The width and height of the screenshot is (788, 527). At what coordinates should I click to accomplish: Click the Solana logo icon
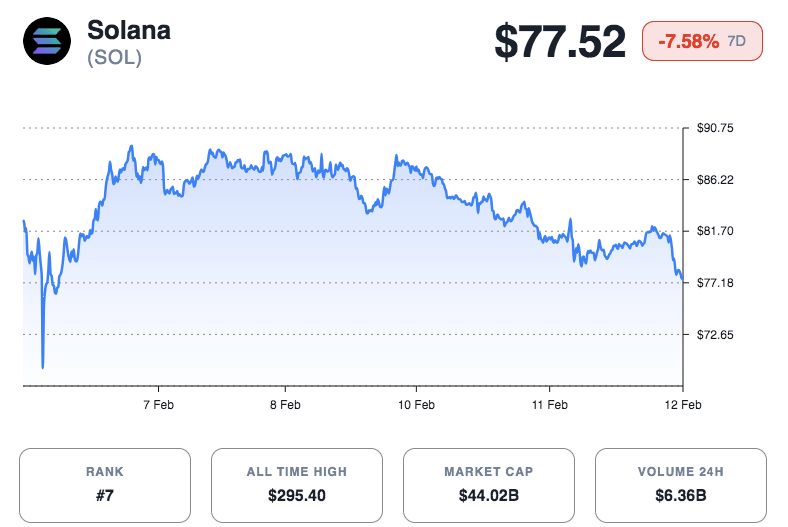(47, 42)
